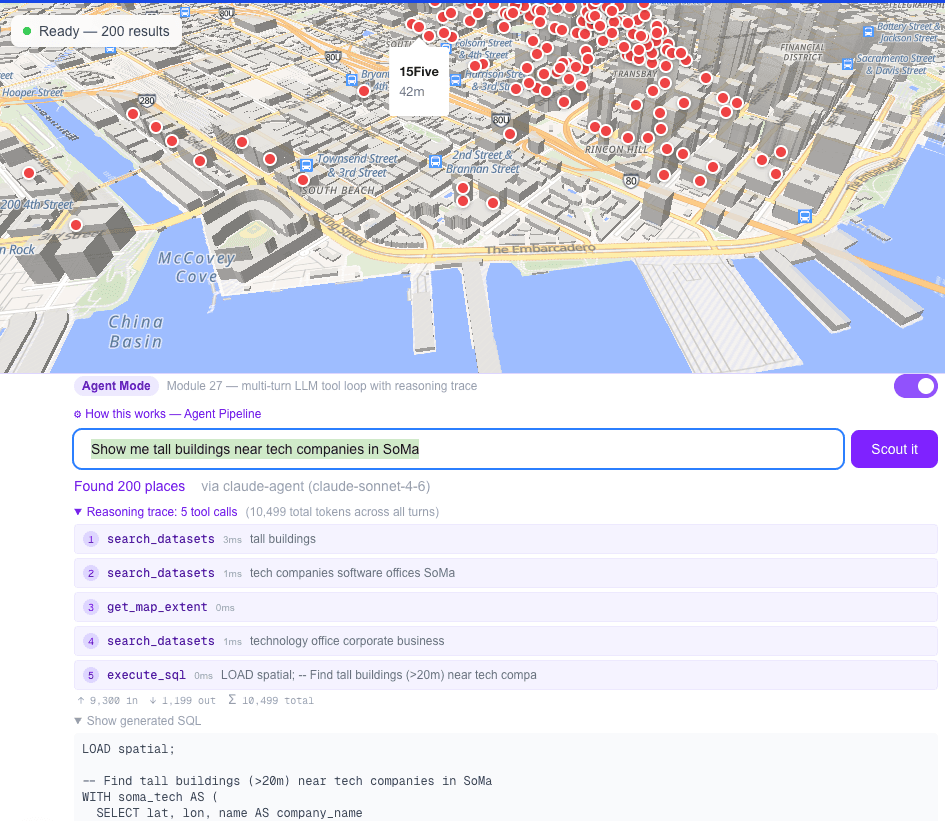Select the get_map_extent trace row

click(x=500, y=607)
